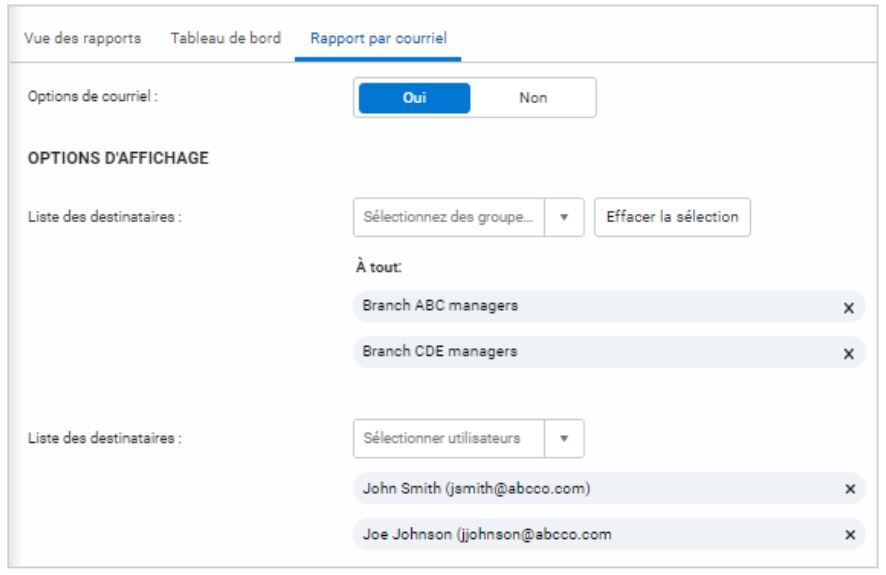Remove the Branch ABC managers recipient group
Image resolution: width=886 pixels, height=575 pixels.
coord(848,308)
